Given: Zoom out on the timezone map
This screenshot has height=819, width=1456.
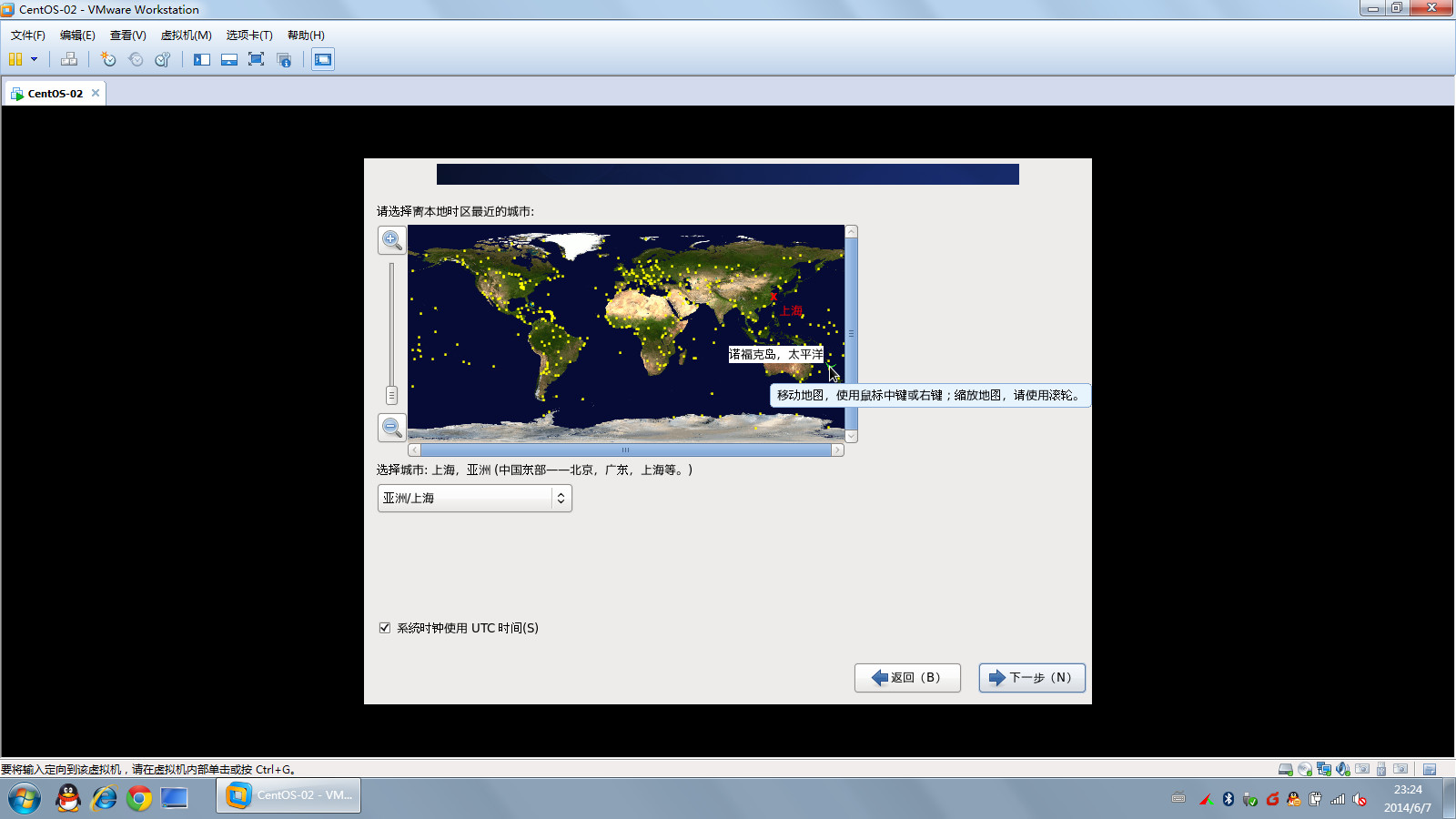Looking at the screenshot, I should tap(392, 427).
